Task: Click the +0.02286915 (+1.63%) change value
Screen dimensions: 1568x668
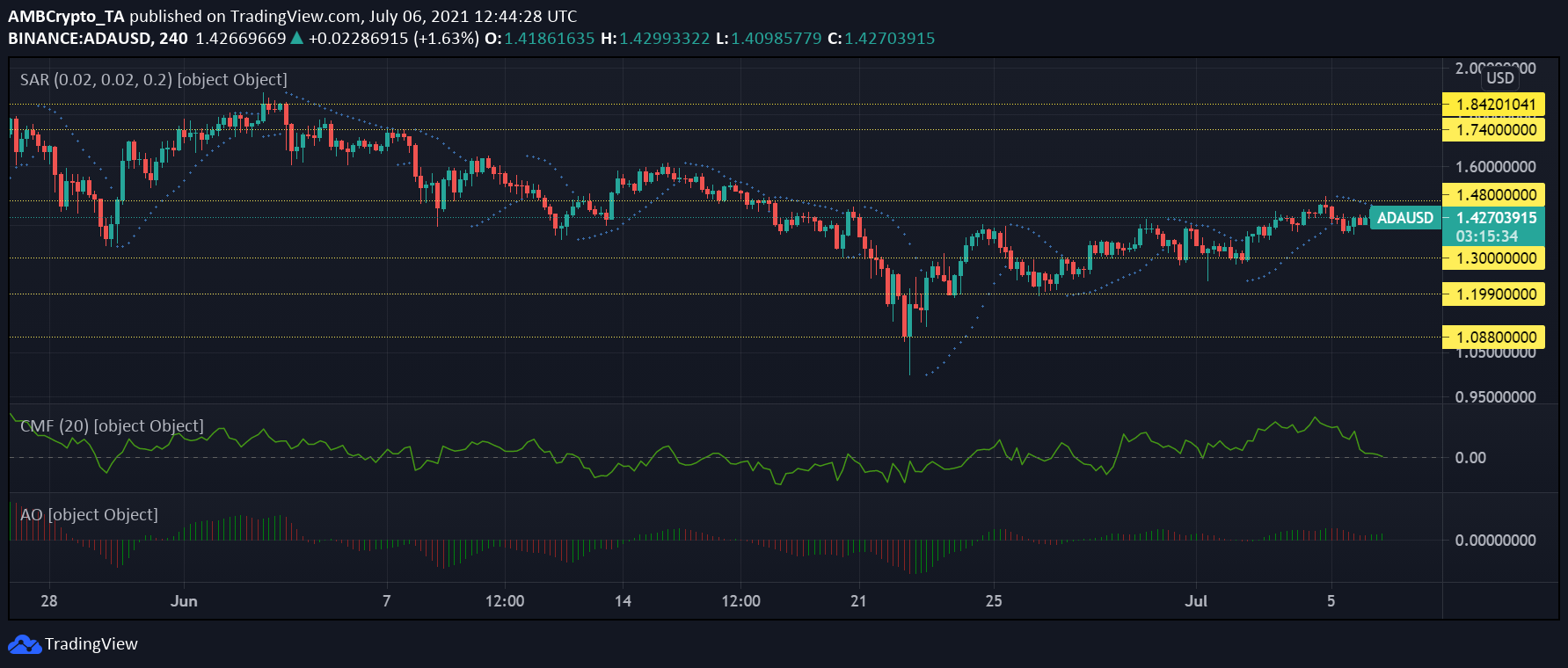Action: tap(394, 39)
